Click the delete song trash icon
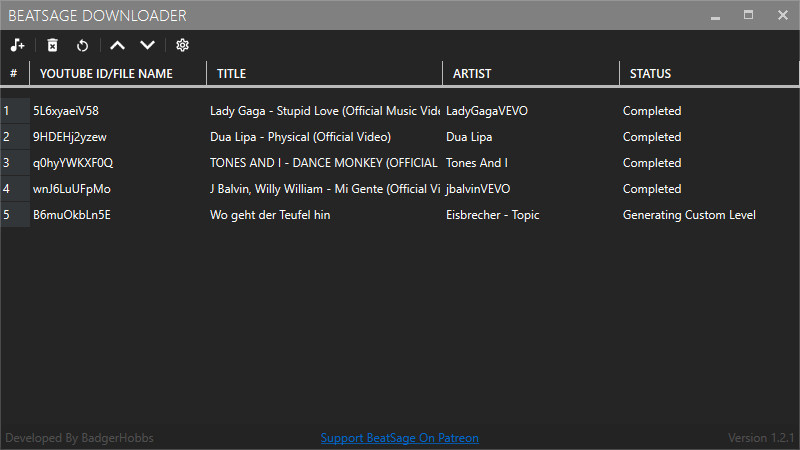 coord(53,45)
